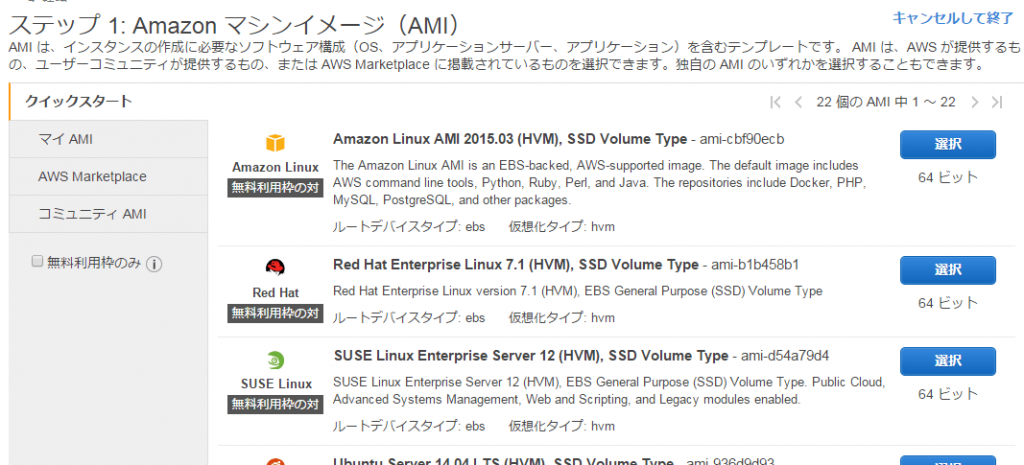Click the Red Hat logo icon
Screen dimensions: 1024x465
click(275, 267)
